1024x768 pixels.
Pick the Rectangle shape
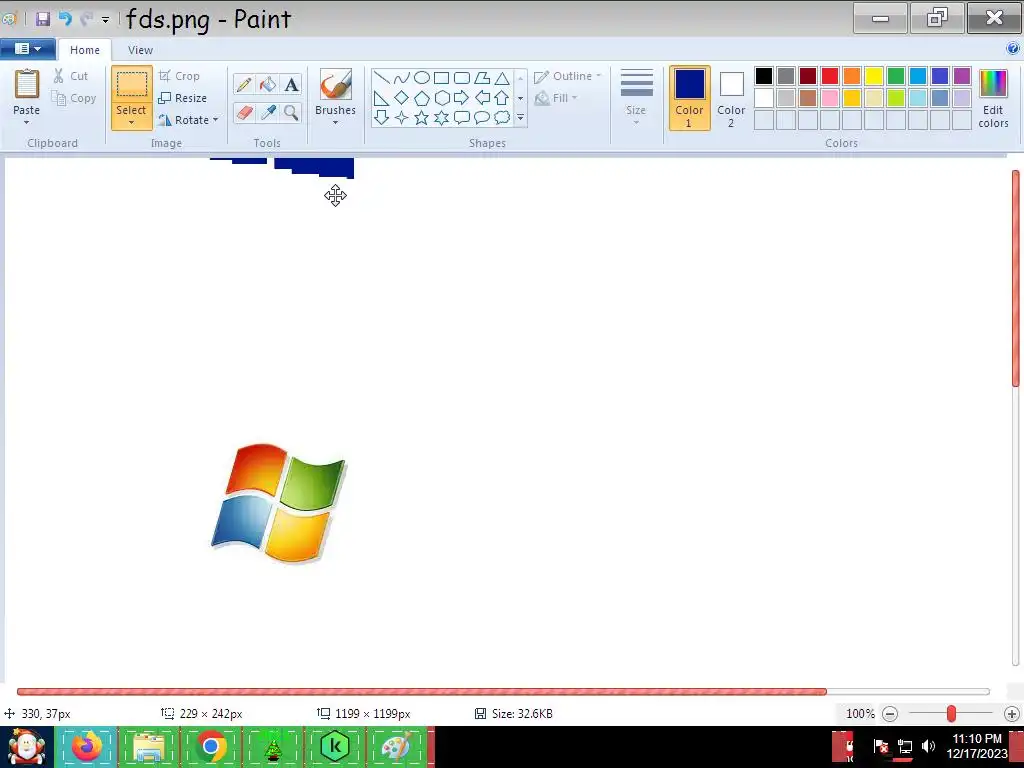click(x=441, y=78)
